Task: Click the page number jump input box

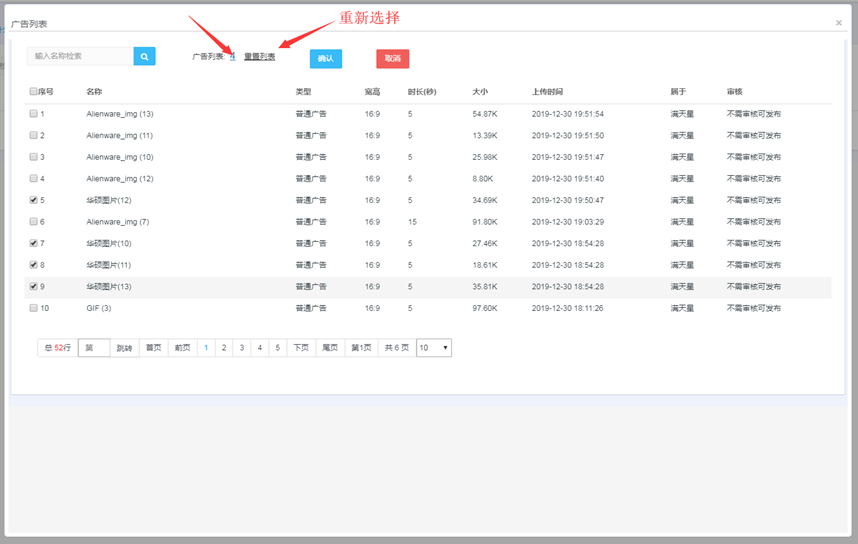Action: click(93, 348)
